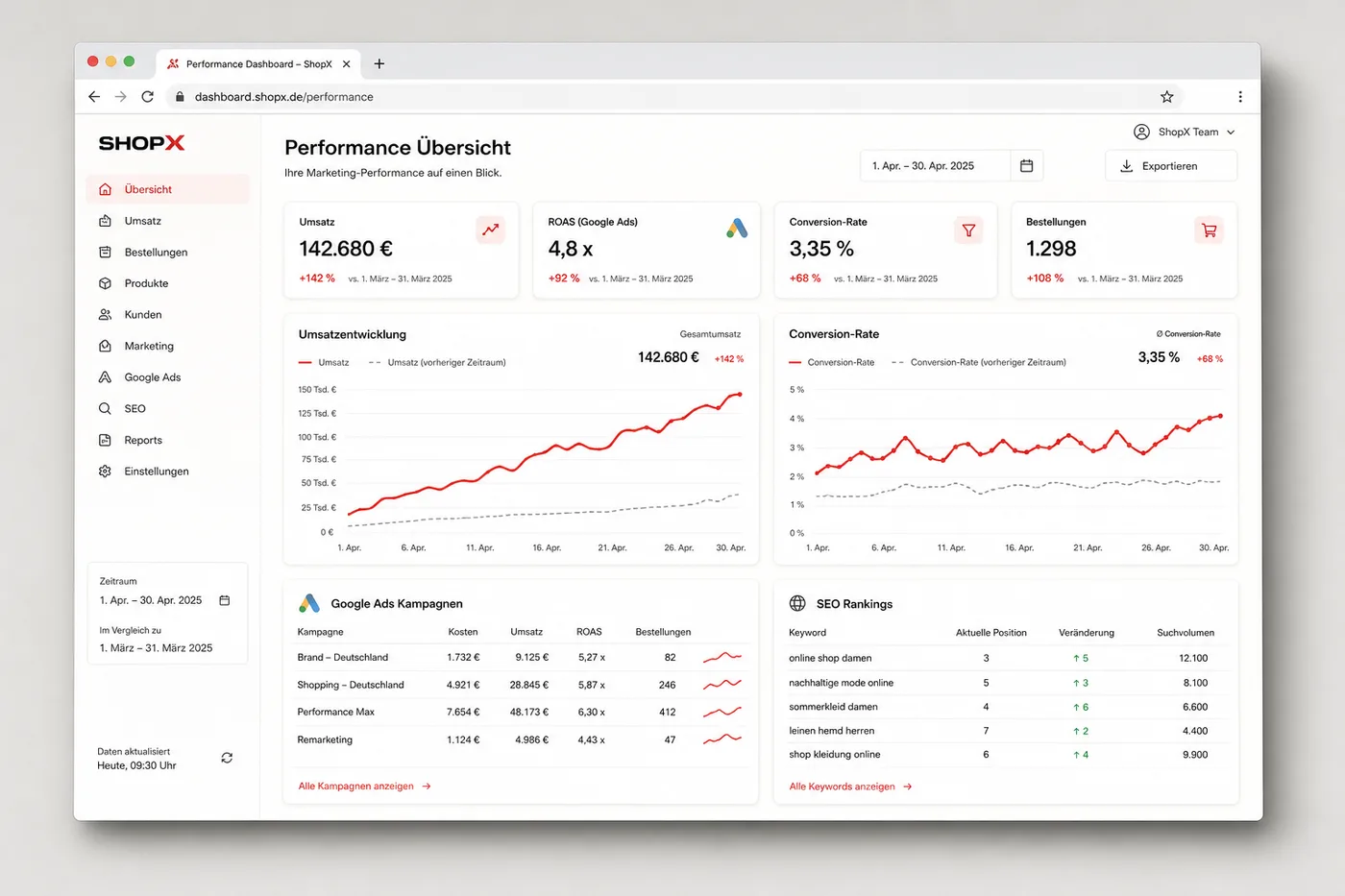This screenshot has width=1345, height=896.
Task: Open Übersicht in the sidebar
Action: [x=167, y=189]
